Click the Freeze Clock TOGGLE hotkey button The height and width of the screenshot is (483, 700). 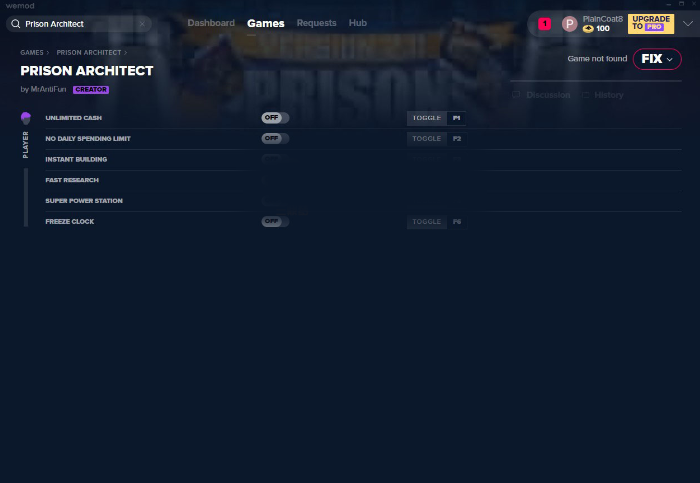point(427,222)
